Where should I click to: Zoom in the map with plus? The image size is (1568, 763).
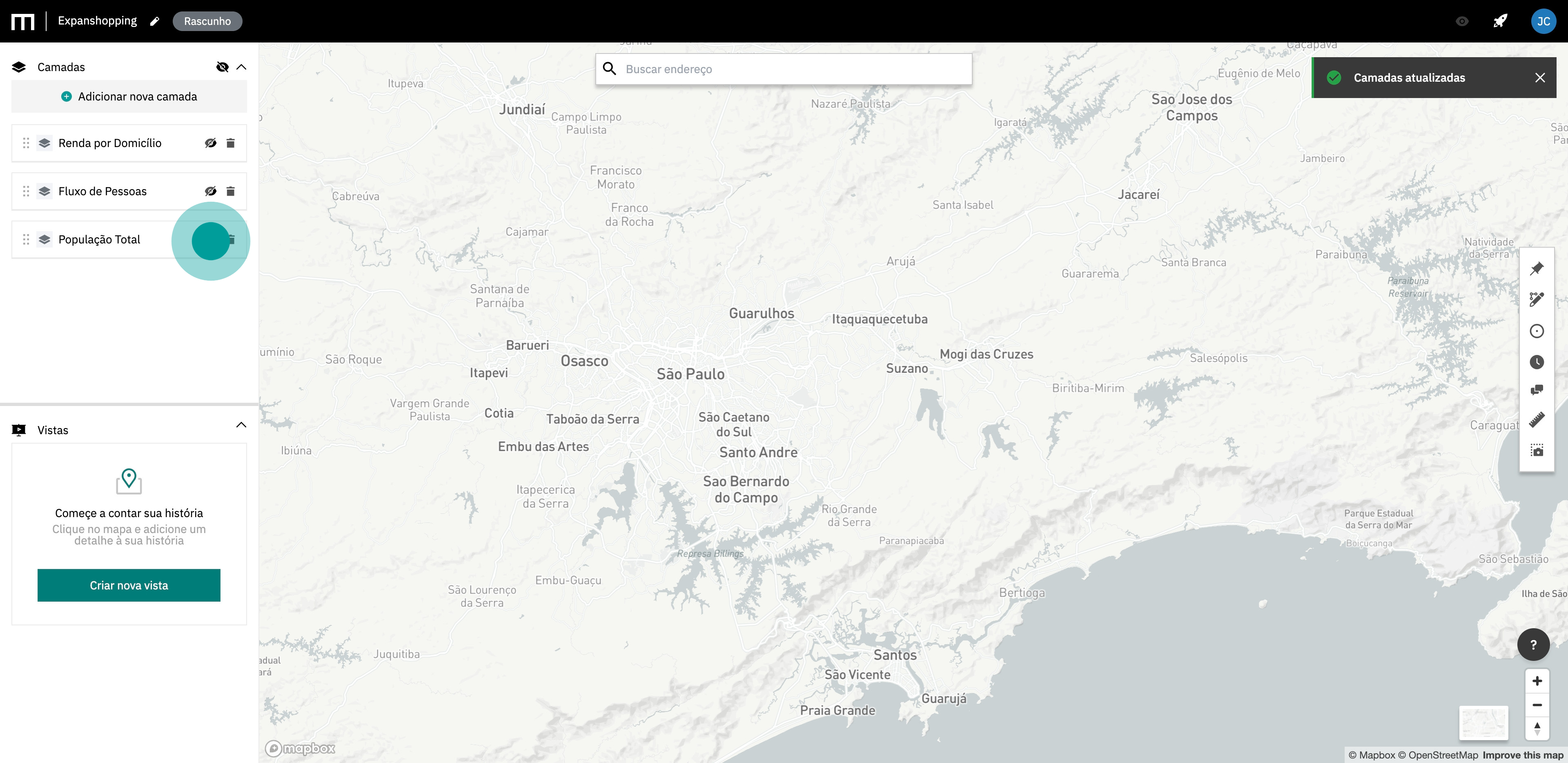[1537, 681]
